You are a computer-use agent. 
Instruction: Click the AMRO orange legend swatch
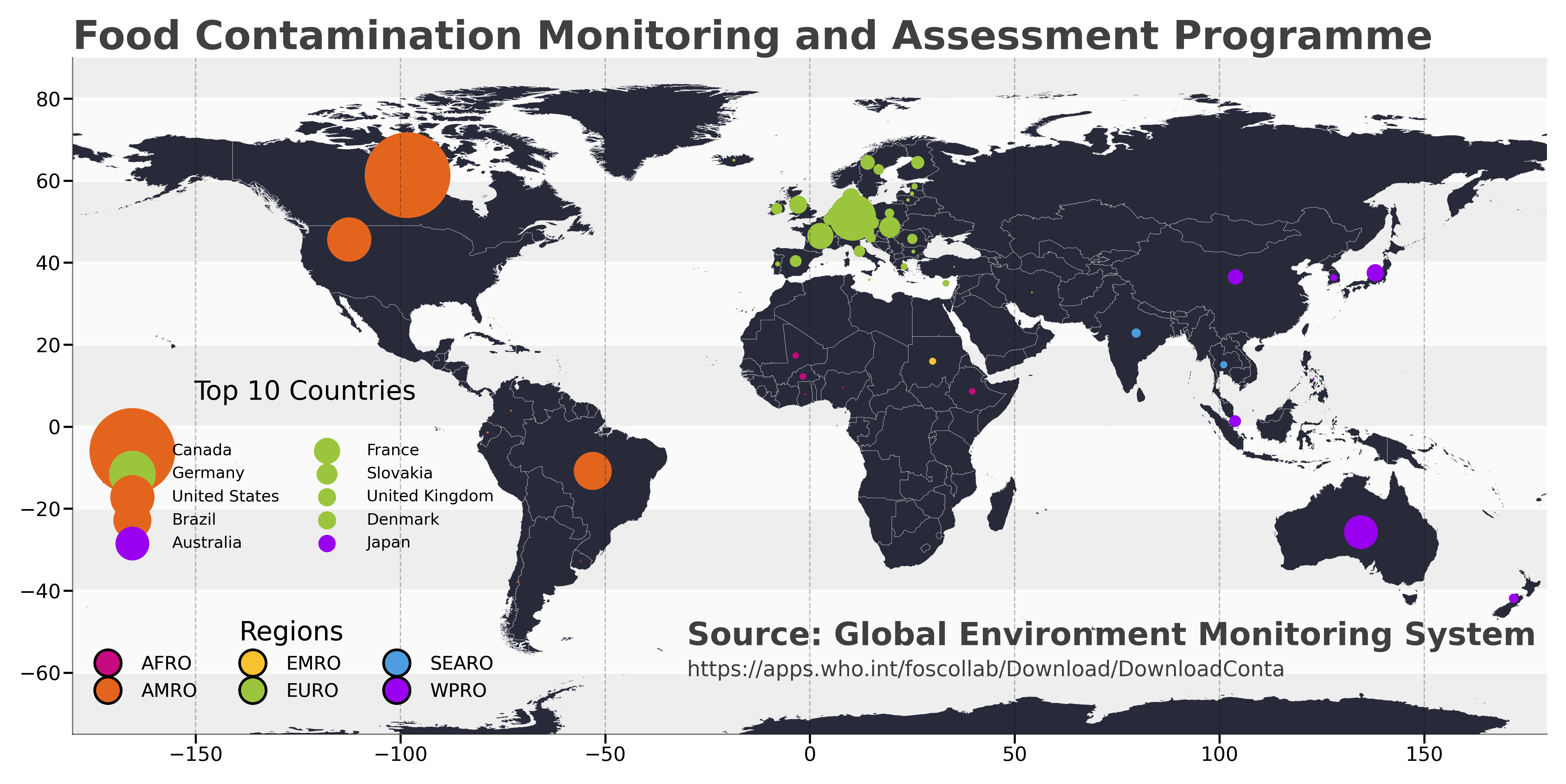pyautogui.click(x=108, y=690)
